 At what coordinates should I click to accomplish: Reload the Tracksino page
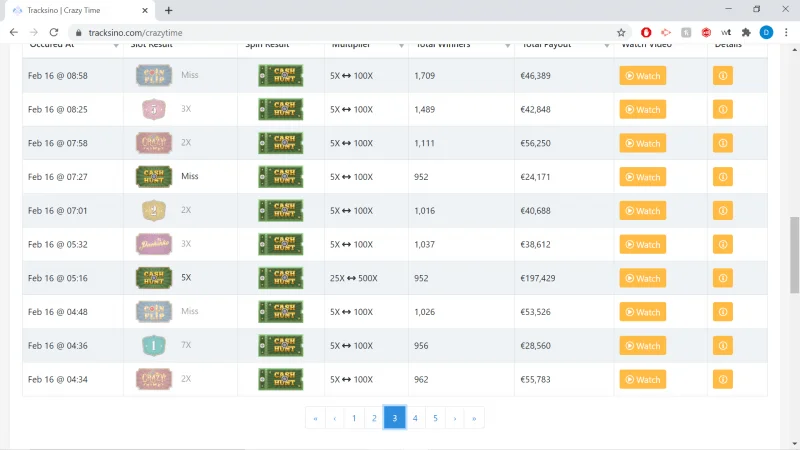54,32
